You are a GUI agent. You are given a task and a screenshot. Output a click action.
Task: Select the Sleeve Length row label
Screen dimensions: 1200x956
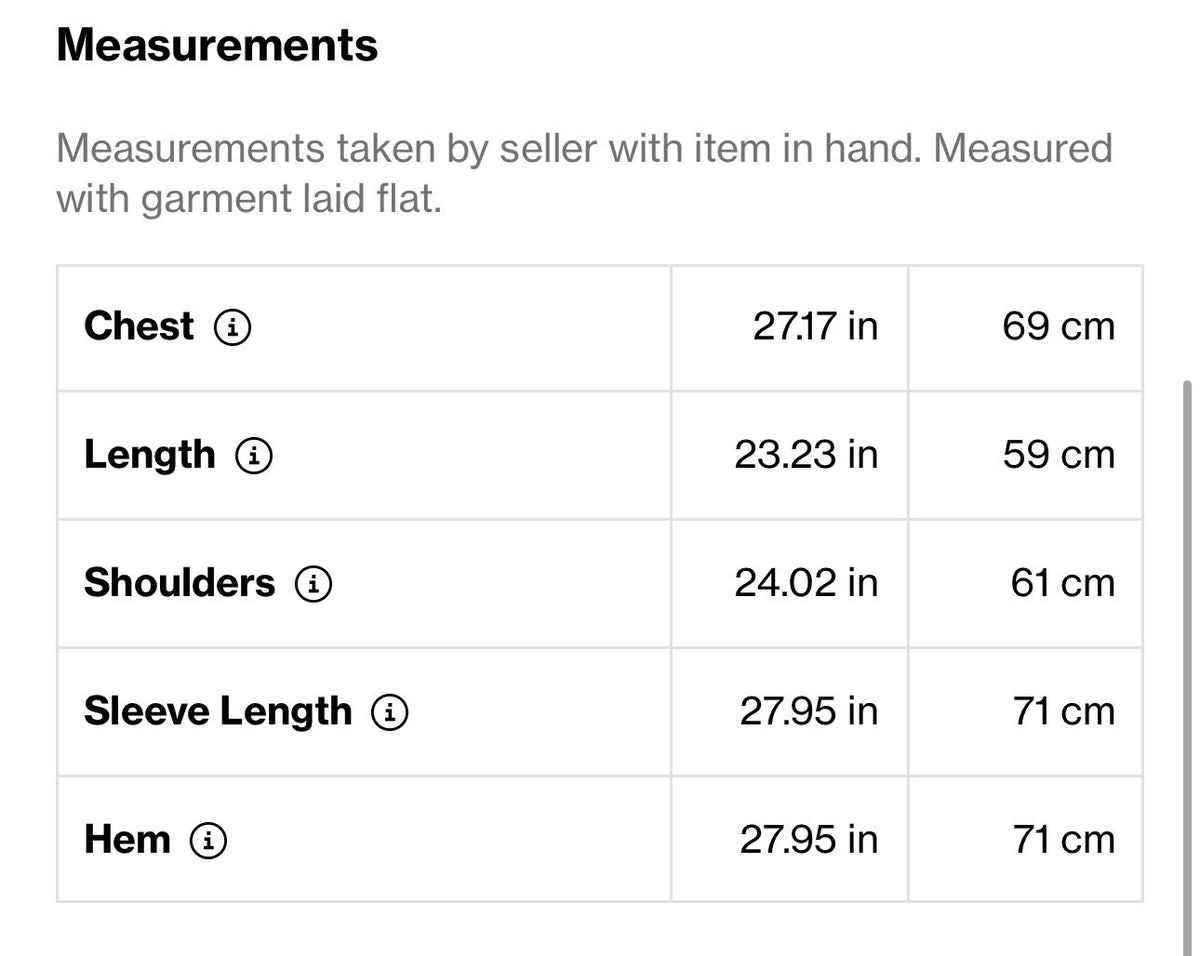pos(218,711)
